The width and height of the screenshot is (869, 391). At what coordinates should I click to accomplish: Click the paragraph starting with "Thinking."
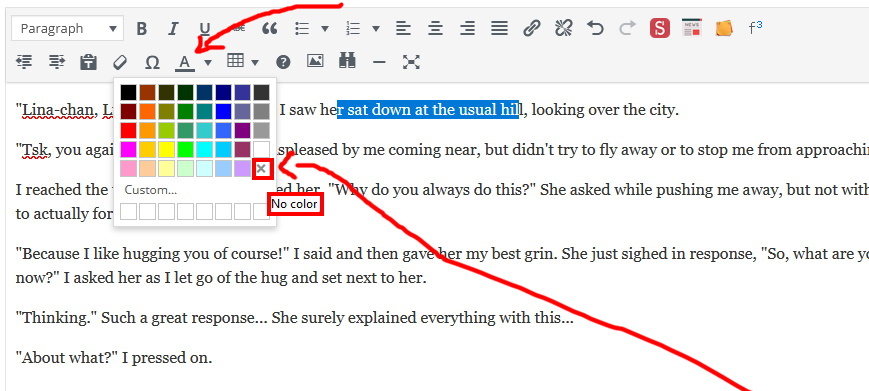(294, 318)
